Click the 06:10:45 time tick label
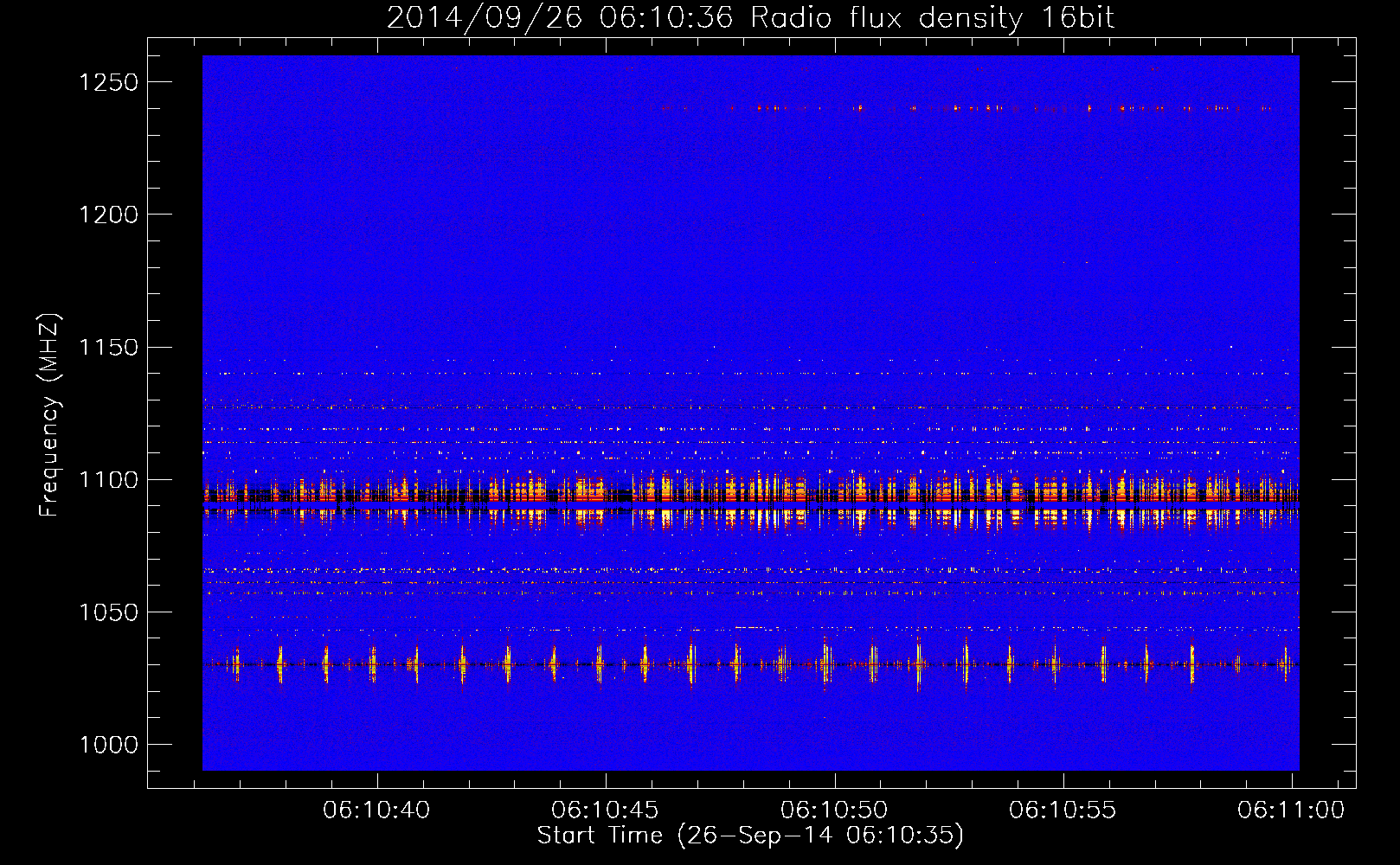Image resolution: width=1400 pixels, height=865 pixels. click(605, 811)
